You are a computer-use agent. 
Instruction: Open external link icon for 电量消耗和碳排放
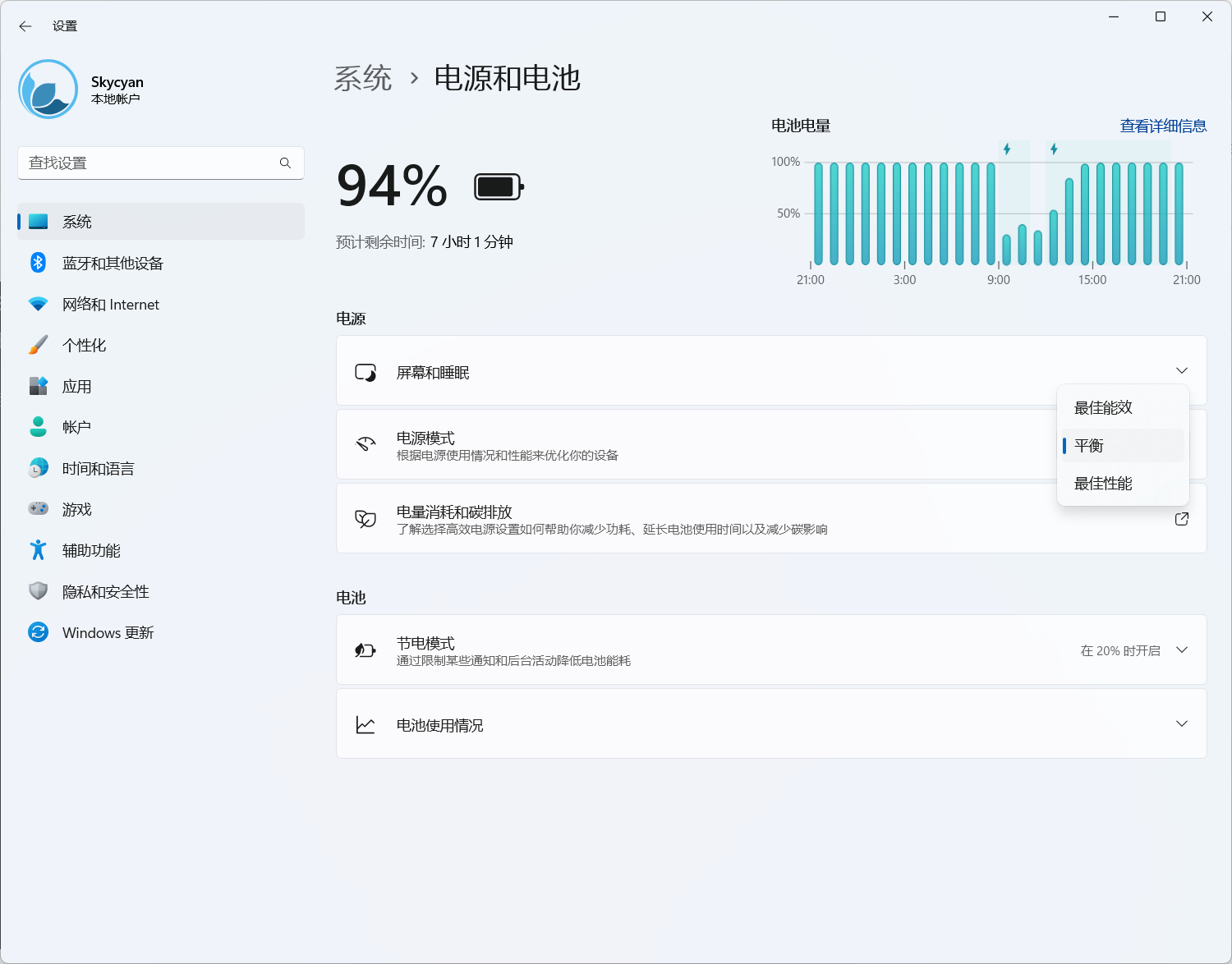1182,519
